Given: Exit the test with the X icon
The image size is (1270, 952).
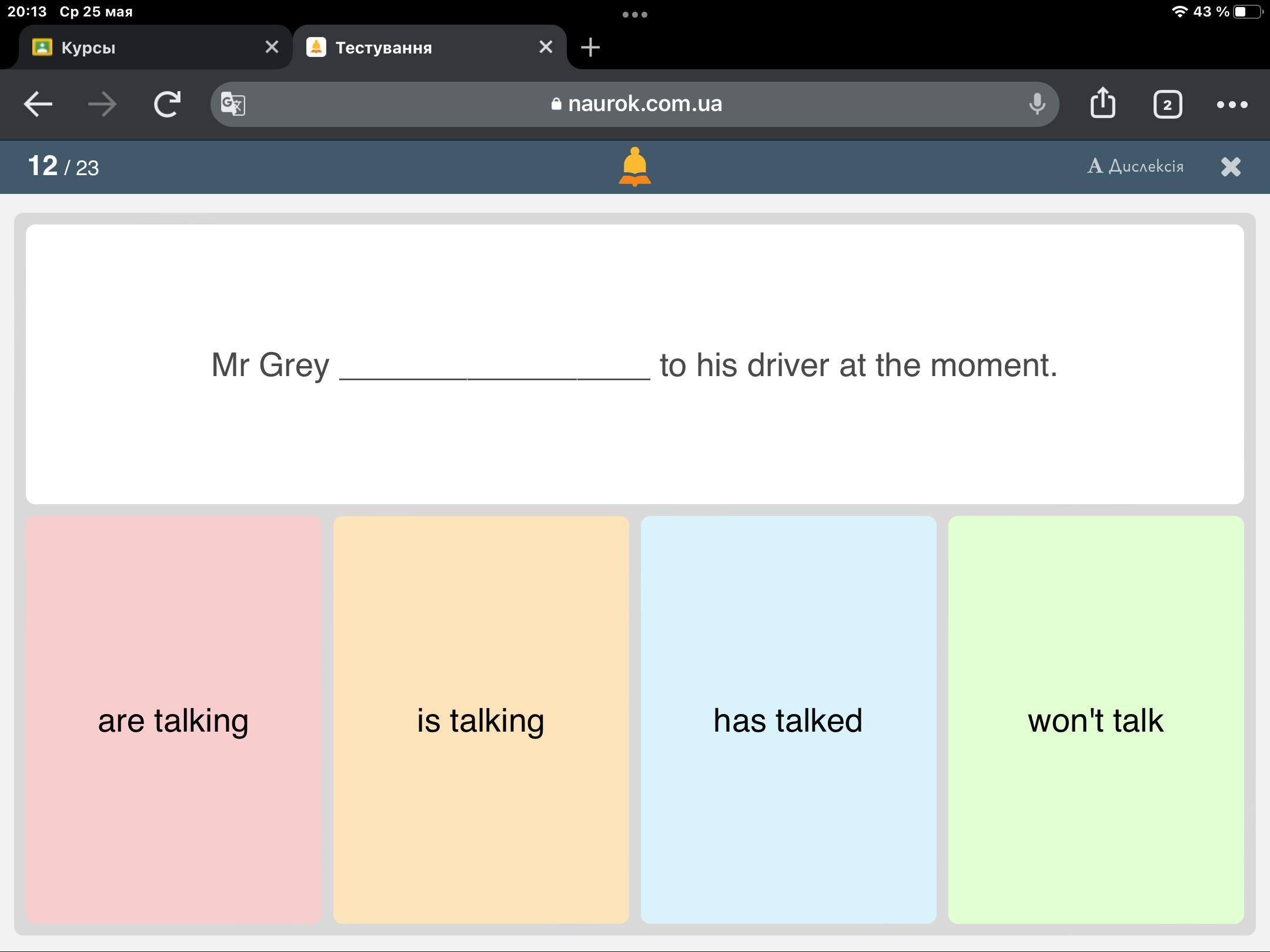Looking at the screenshot, I should point(1231,167).
